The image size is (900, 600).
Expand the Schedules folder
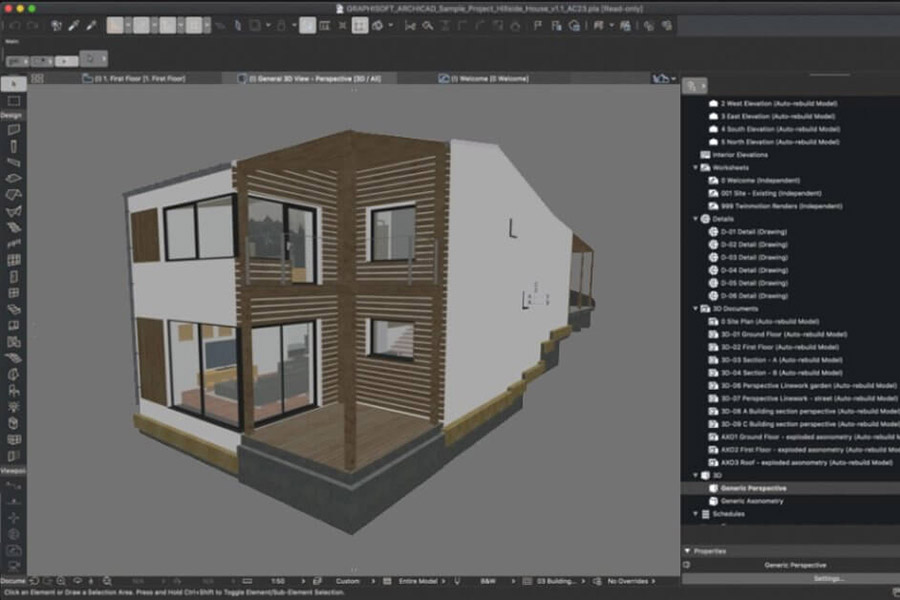[695, 514]
